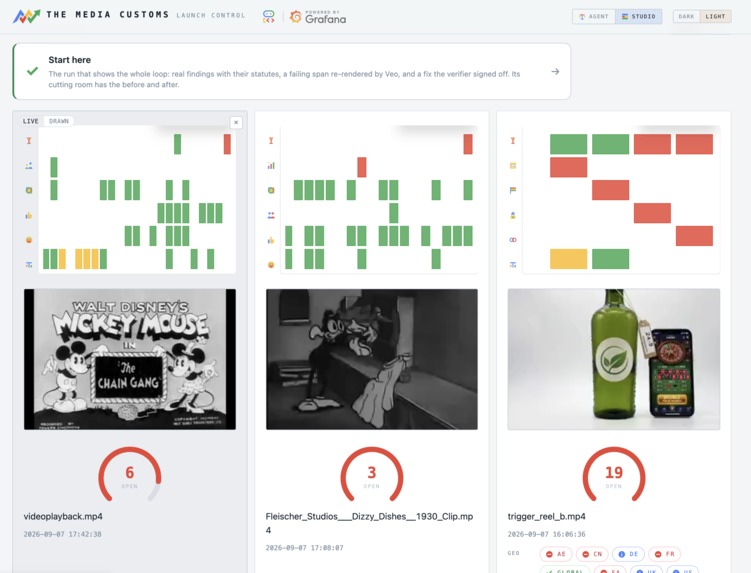Image resolution: width=751 pixels, height=573 pixels.
Task: Click the bar-chart row icon in Dizzy Dishes chart
Action: pos(271,165)
